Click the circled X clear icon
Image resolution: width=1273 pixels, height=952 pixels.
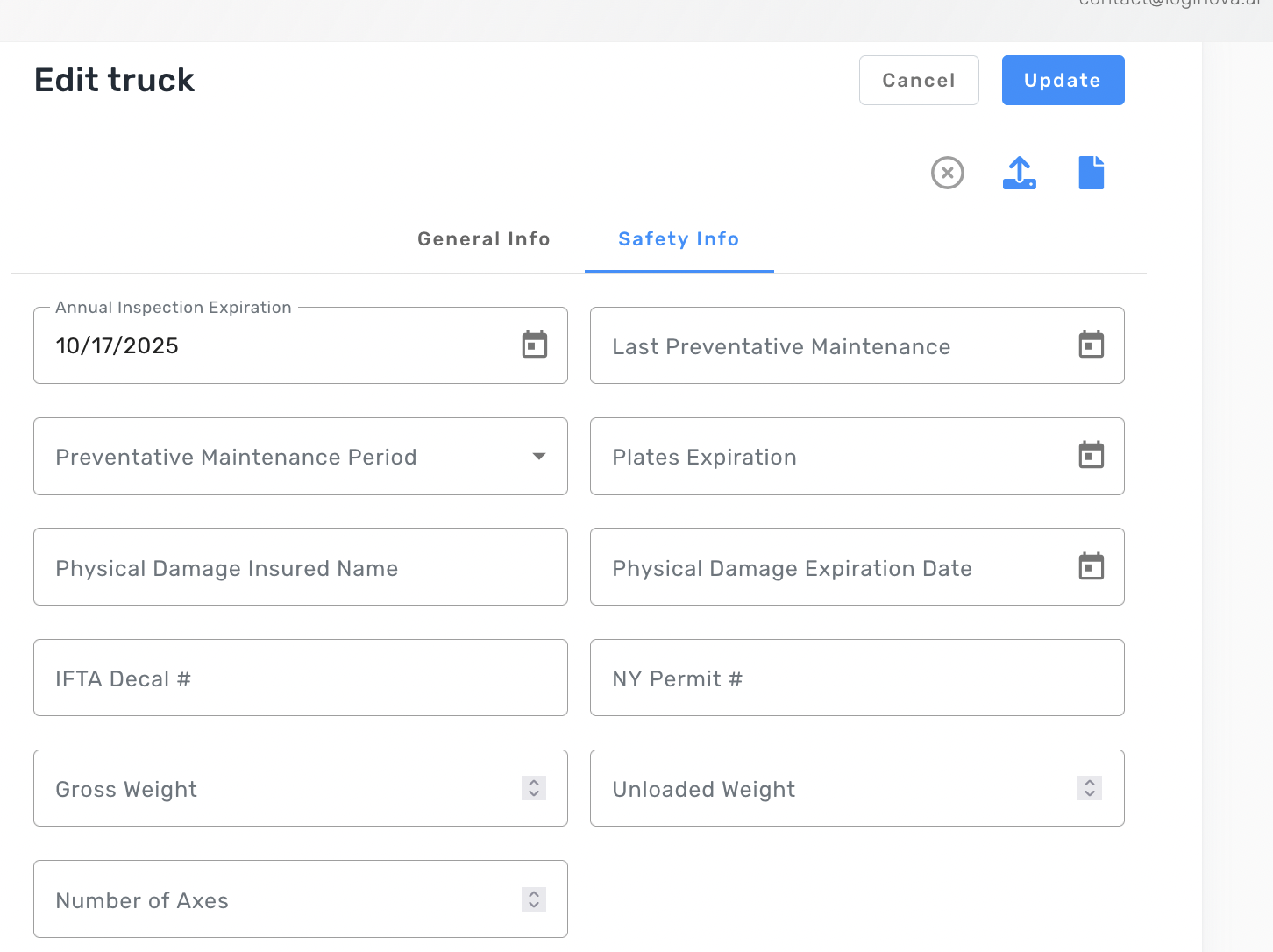coord(947,173)
